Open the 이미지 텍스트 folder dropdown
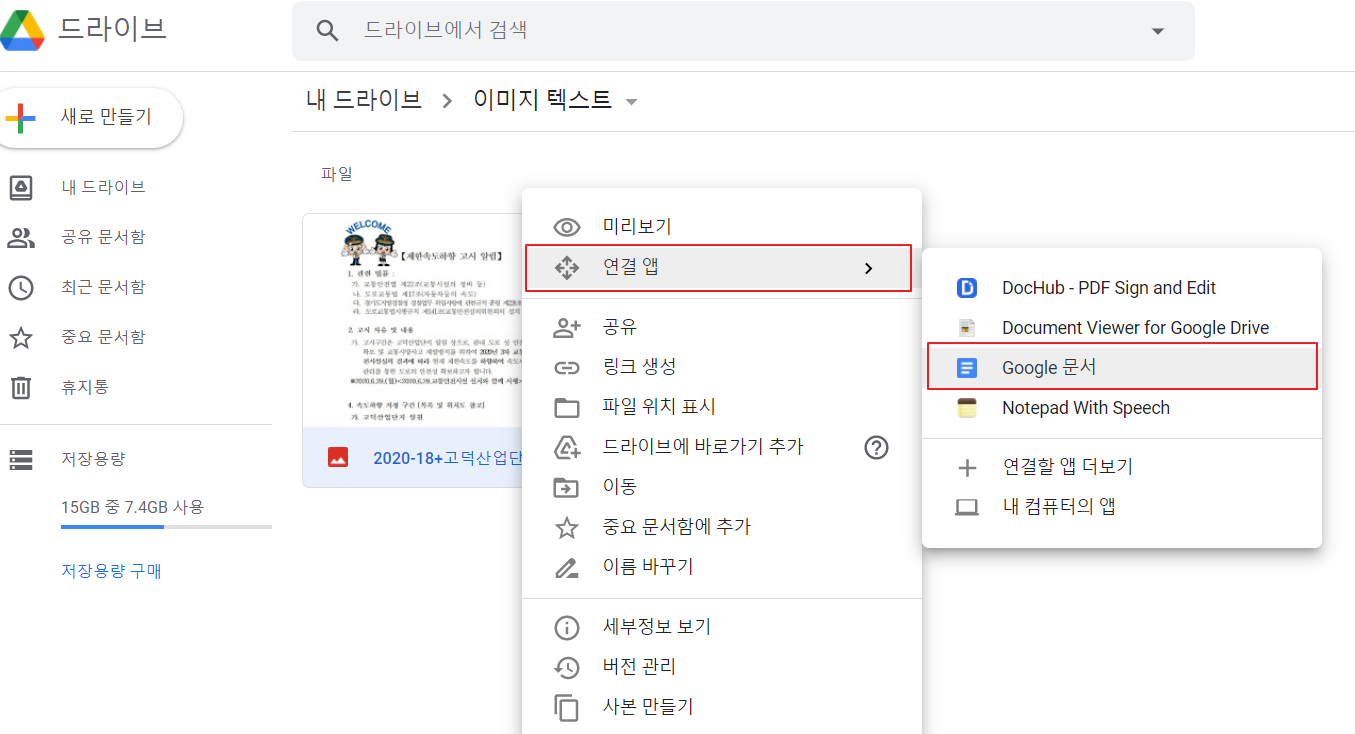Screen dimensions: 1355x734 point(631,102)
